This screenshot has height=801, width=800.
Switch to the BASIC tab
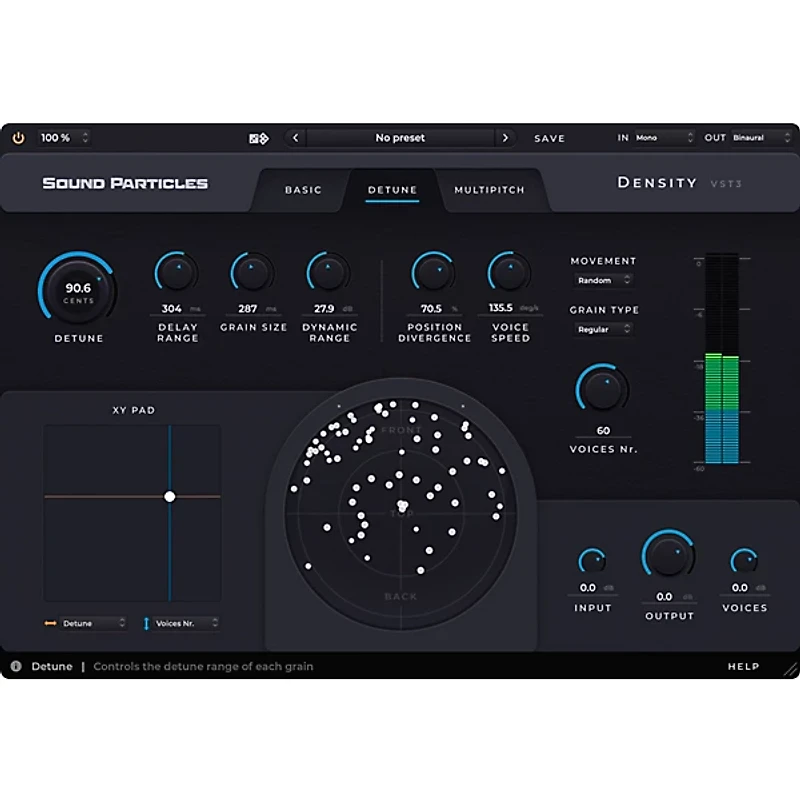pyautogui.click(x=303, y=190)
